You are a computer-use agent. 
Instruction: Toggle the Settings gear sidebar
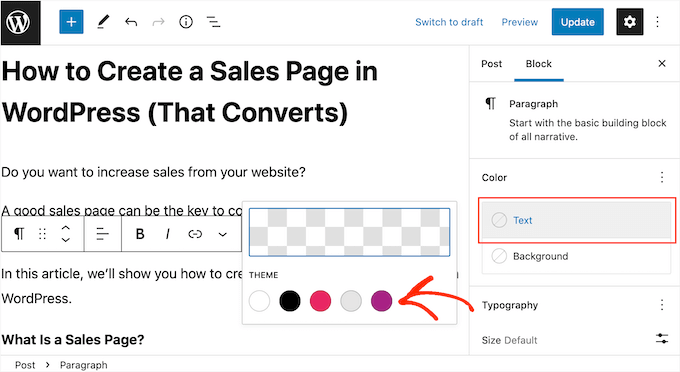630,22
